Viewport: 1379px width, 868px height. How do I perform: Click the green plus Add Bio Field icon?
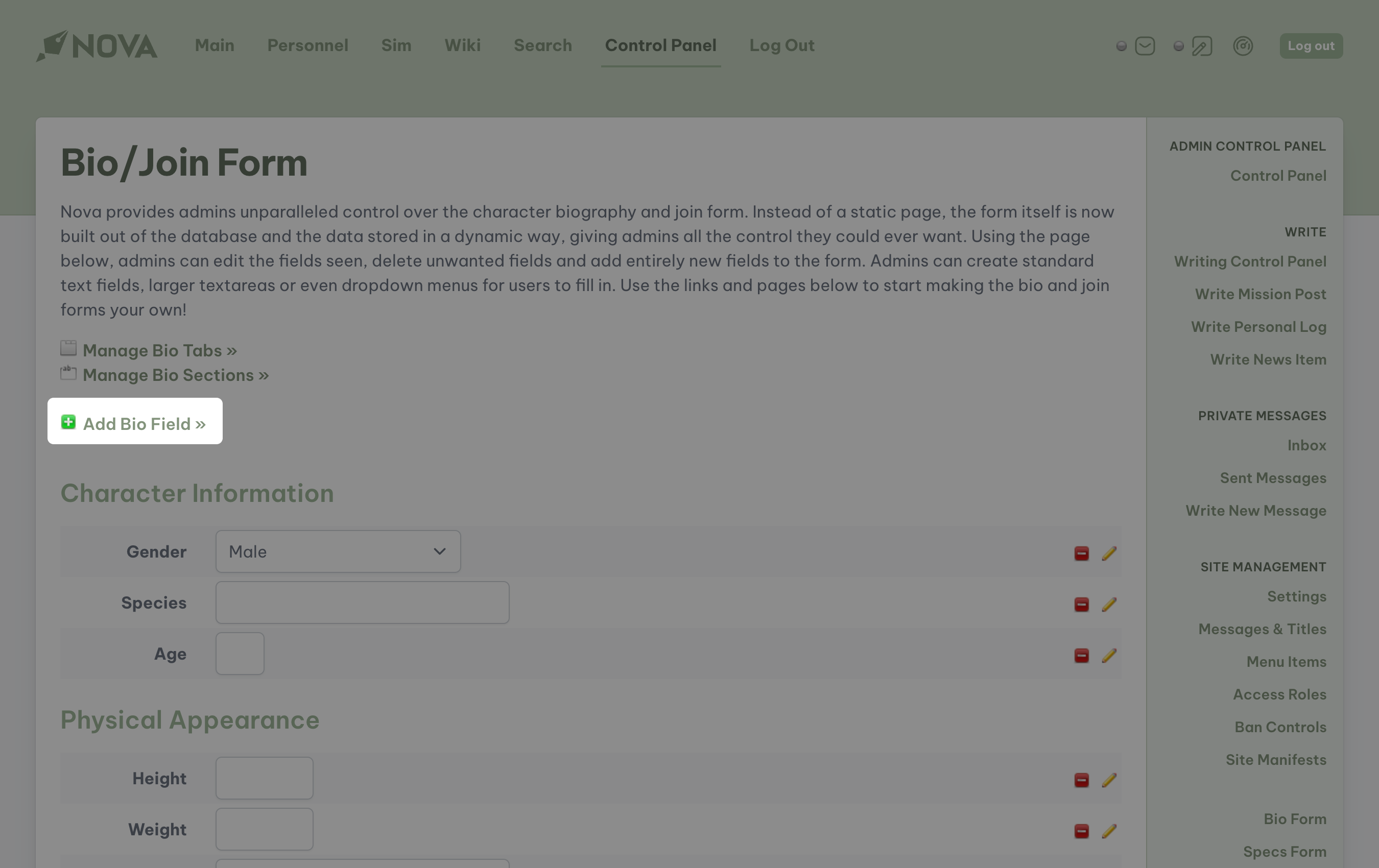point(68,423)
